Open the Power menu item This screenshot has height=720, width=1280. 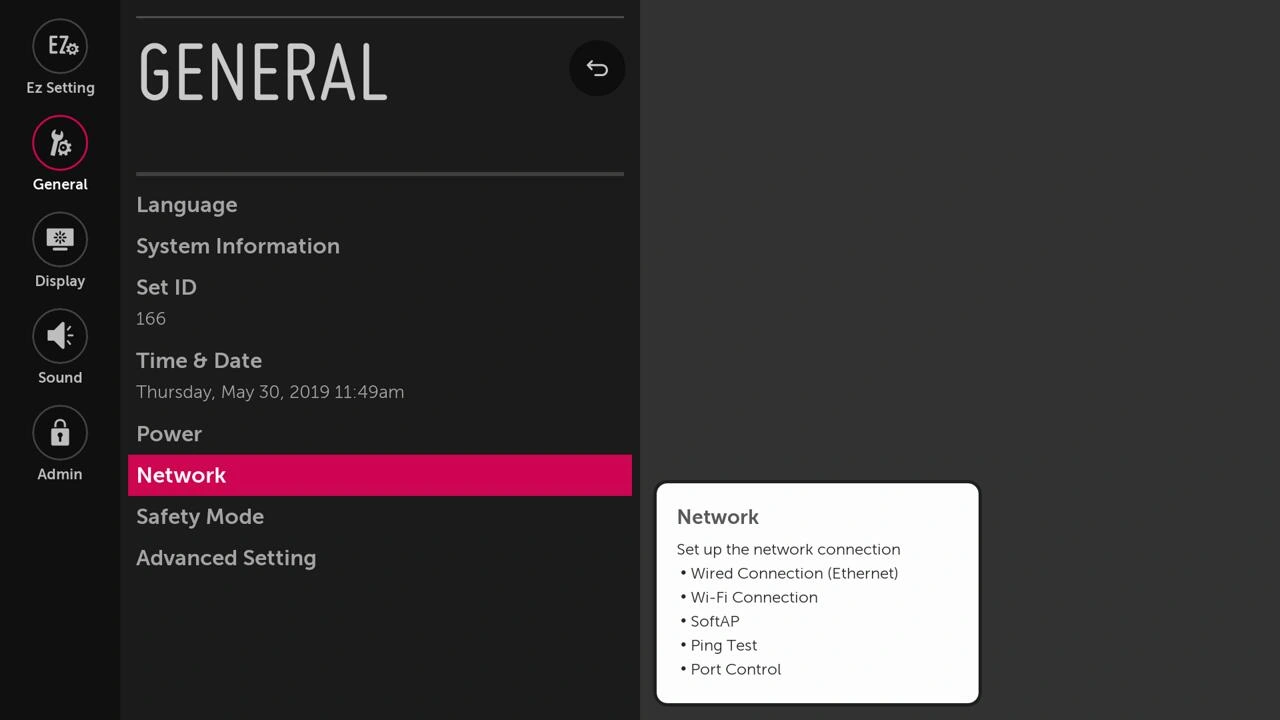pyautogui.click(x=380, y=434)
